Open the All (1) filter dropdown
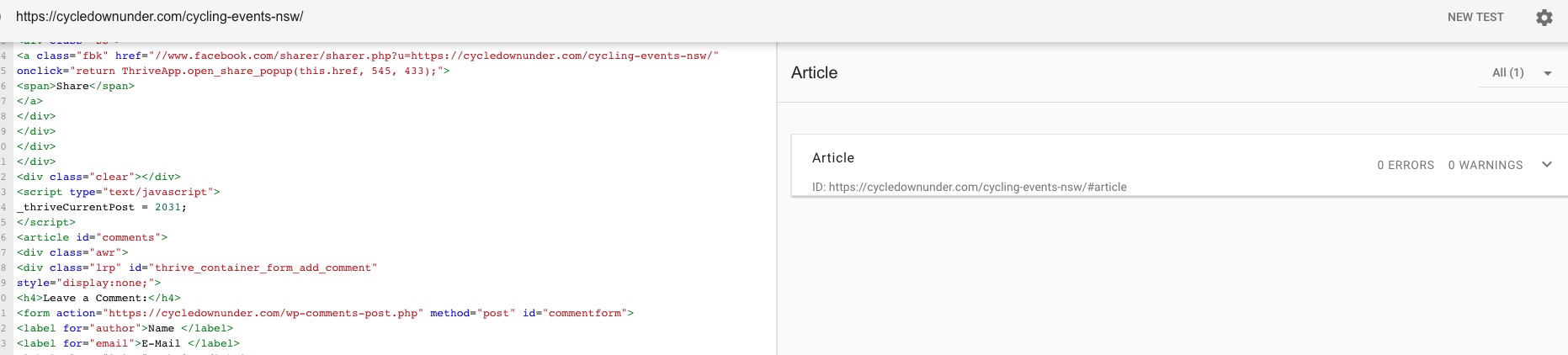 point(1522,73)
